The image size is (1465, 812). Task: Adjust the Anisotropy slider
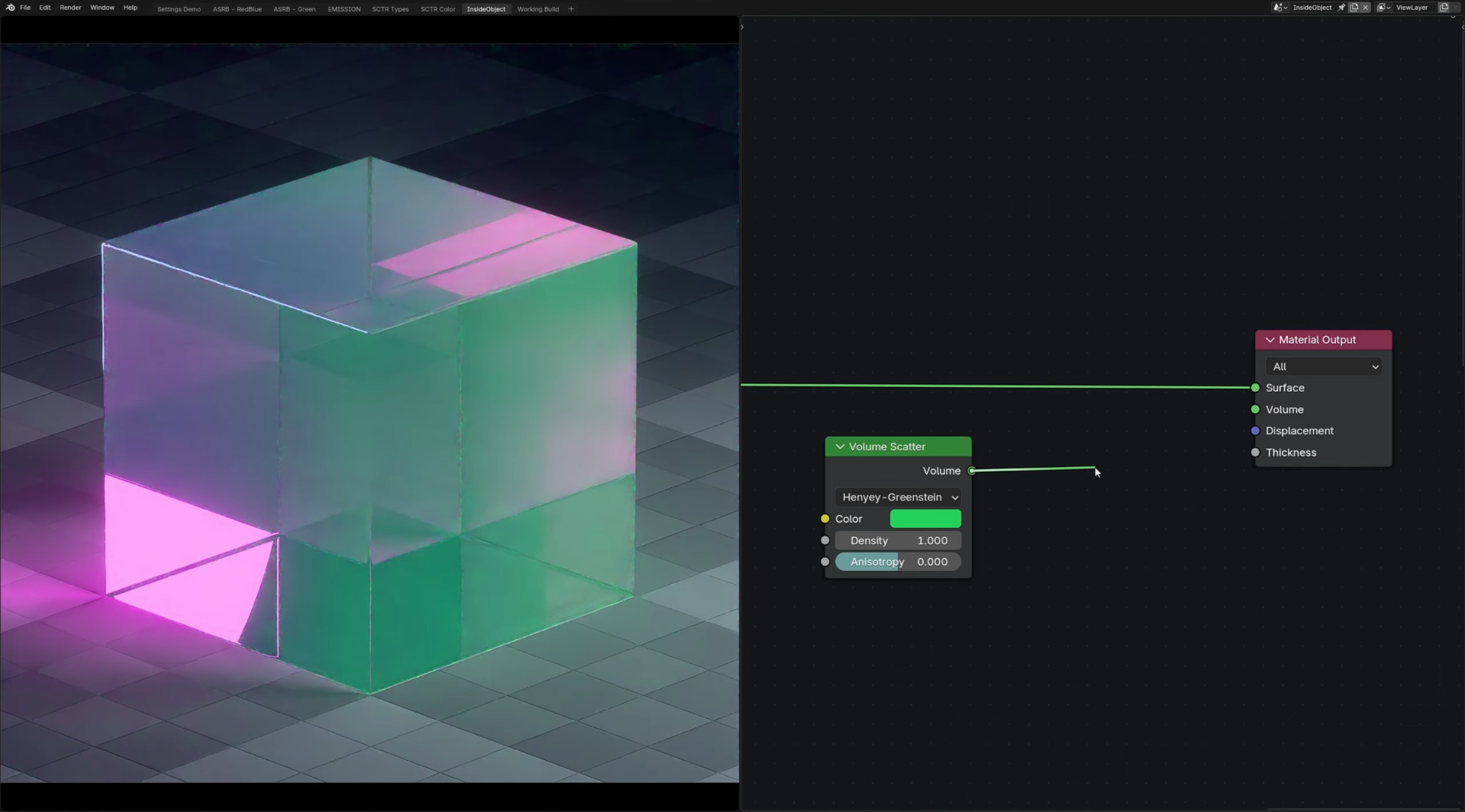(x=899, y=562)
